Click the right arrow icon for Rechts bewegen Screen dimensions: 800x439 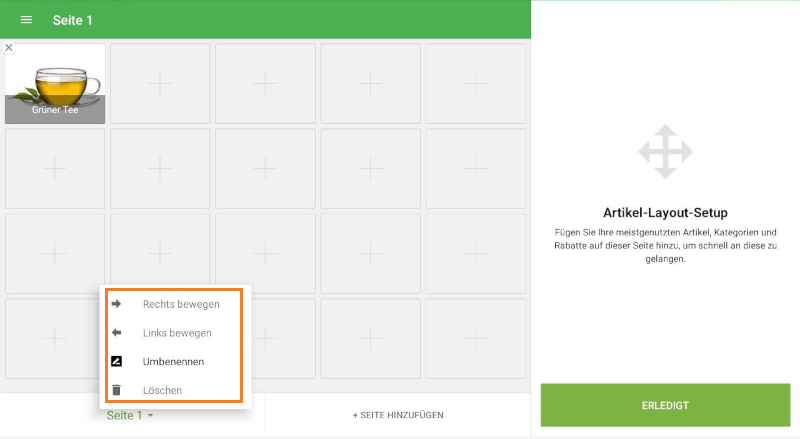point(116,303)
